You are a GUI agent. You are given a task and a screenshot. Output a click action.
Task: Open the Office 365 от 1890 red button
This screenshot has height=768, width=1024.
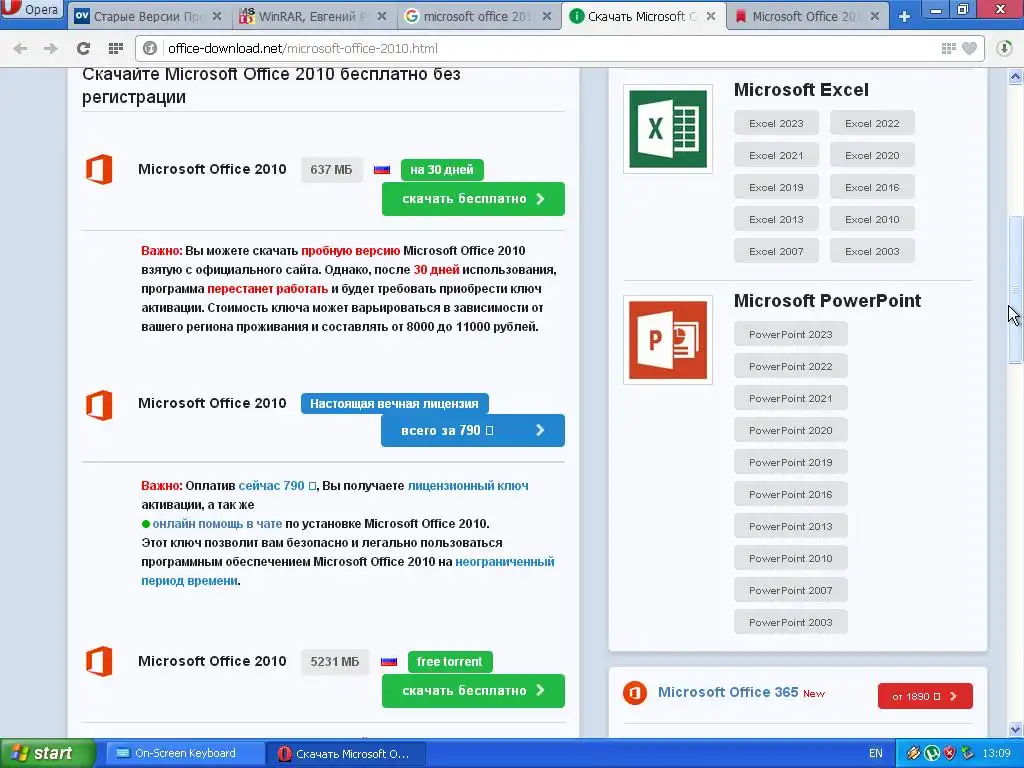[925, 696]
